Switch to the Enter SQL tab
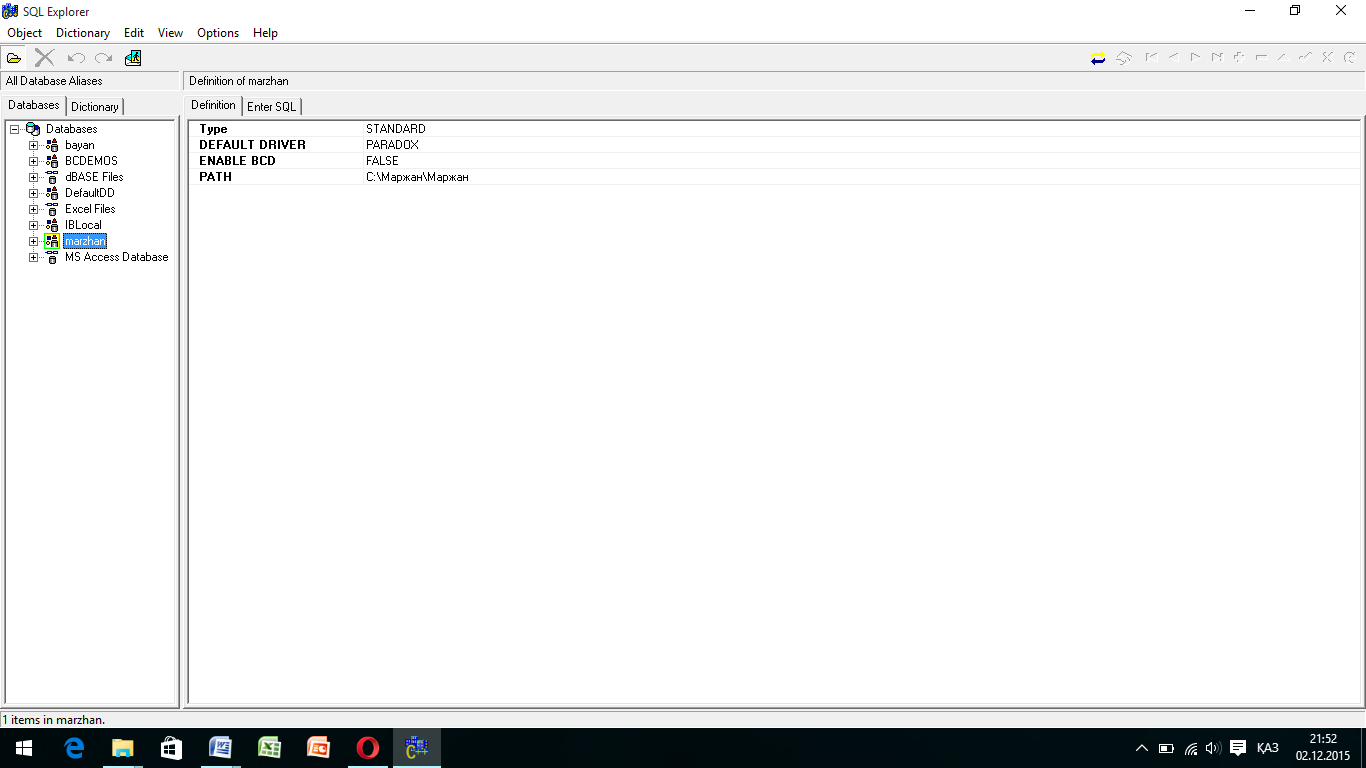Image resolution: width=1366 pixels, height=768 pixels. pyautogui.click(x=272, y=106)
